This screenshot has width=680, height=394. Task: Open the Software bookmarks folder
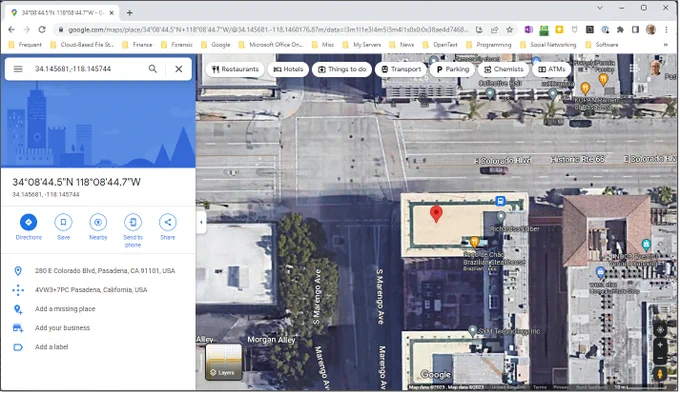[602, 45]
